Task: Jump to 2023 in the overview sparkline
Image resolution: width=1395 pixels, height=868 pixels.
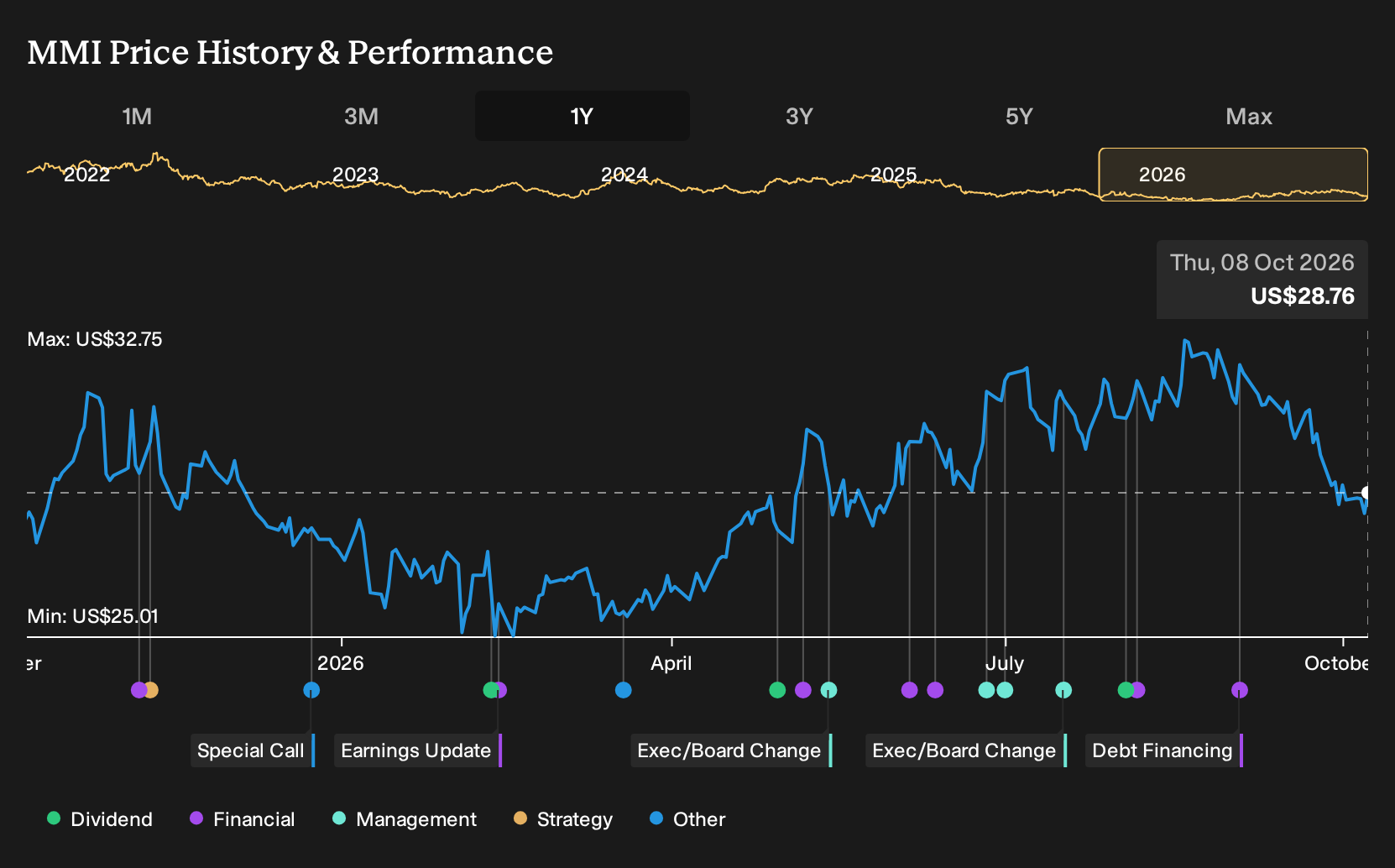Action: pyautogui.click(x=355, y=175)
